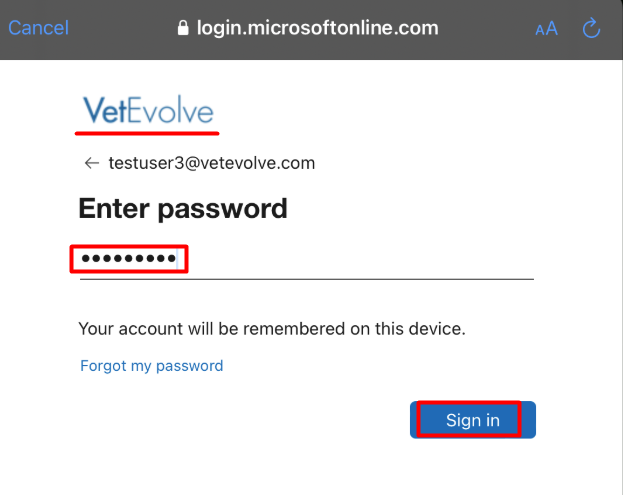The height and width of the screenshot is (495, 623).
Task: Tap the reload page icon
Action: 591,28
